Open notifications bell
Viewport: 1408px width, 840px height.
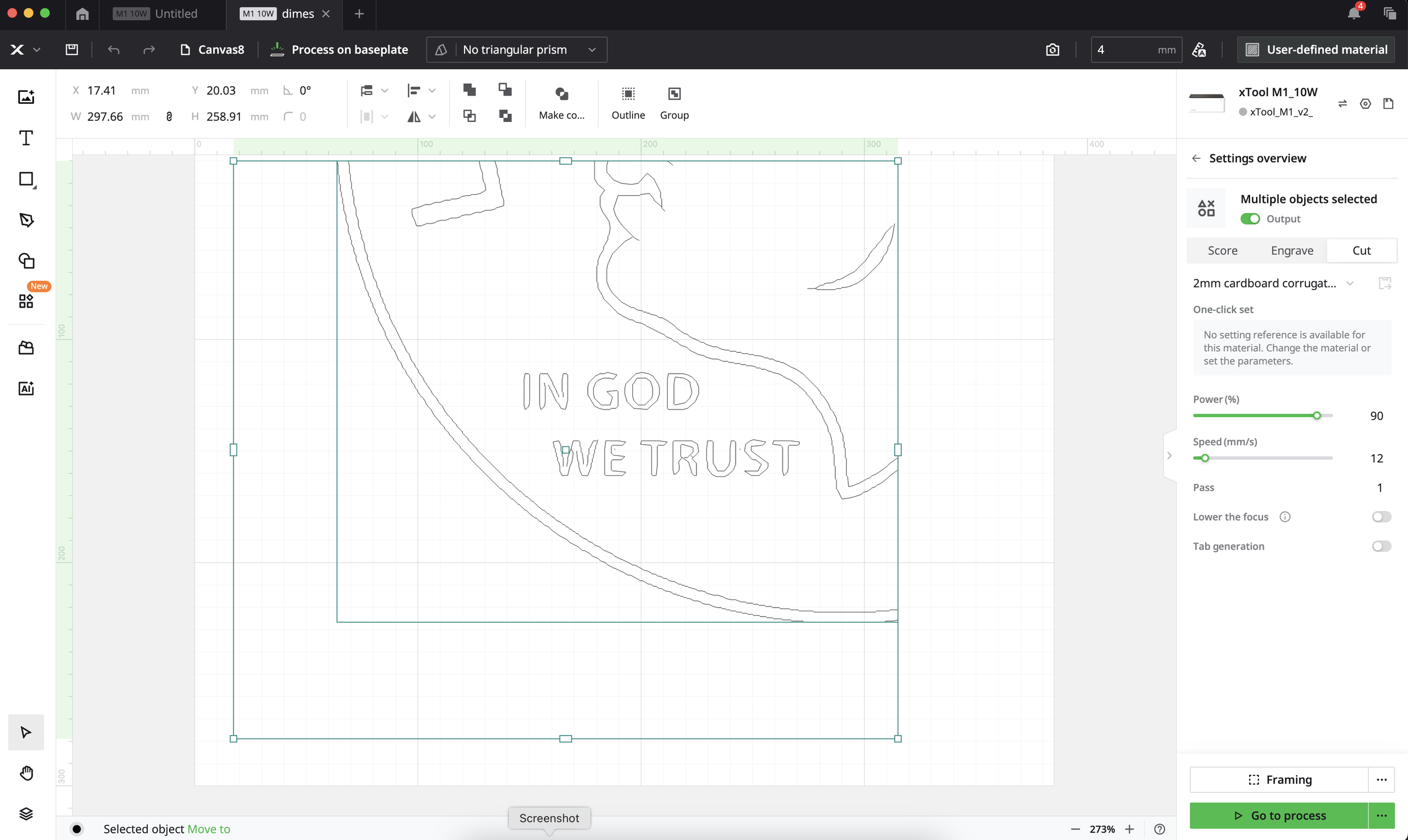click(x=1354, y=13)
